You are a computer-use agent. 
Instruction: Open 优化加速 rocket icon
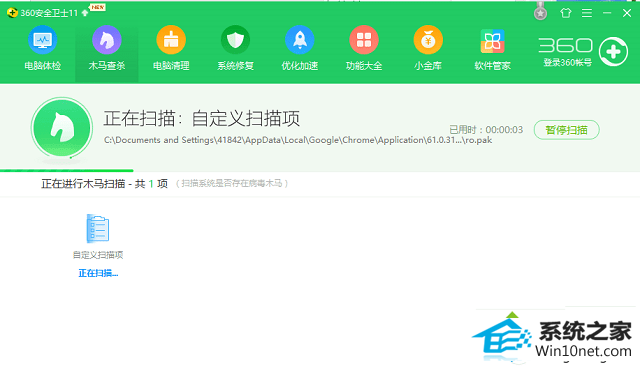[x=300, y=40]
